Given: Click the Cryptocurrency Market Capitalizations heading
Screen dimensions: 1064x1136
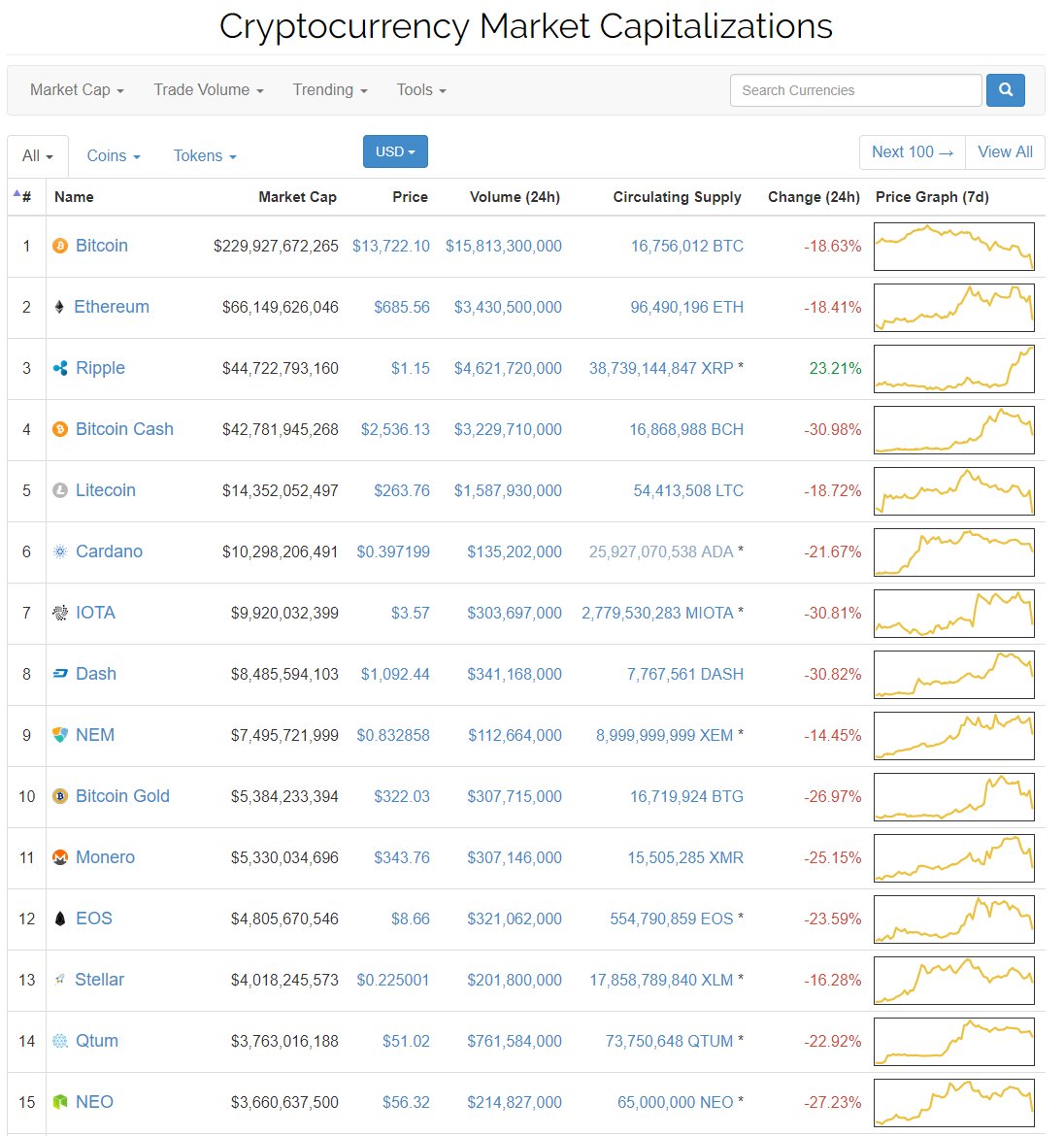Looking at the screenshot, I should [526, 27].
